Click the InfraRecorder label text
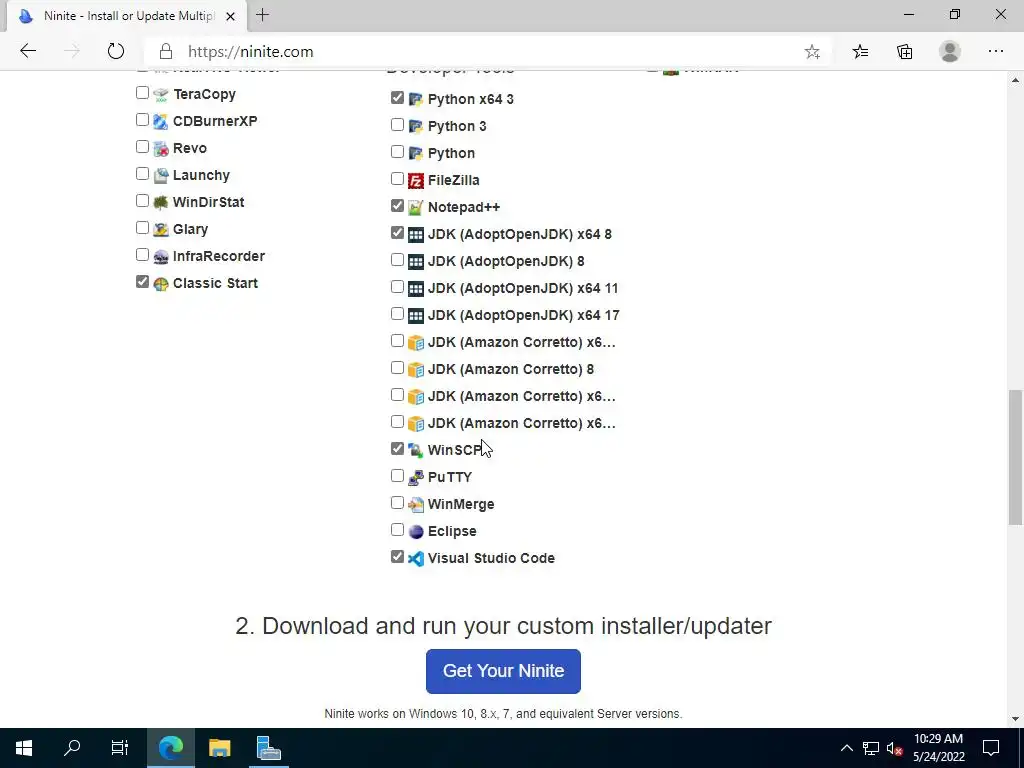Viewport: 1024px width, 768px height. coord(219,256)
